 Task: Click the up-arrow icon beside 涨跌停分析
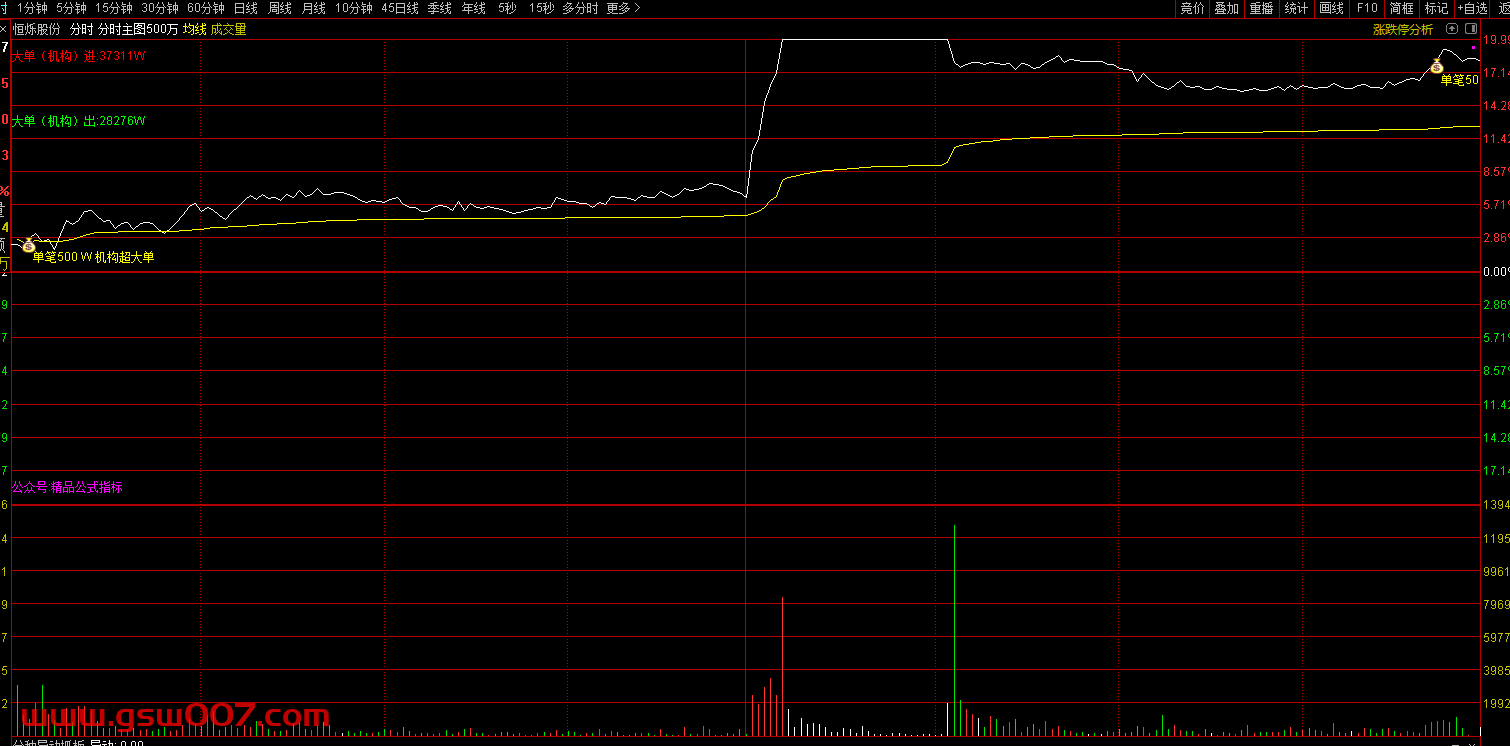click(x=1453, y=29)
